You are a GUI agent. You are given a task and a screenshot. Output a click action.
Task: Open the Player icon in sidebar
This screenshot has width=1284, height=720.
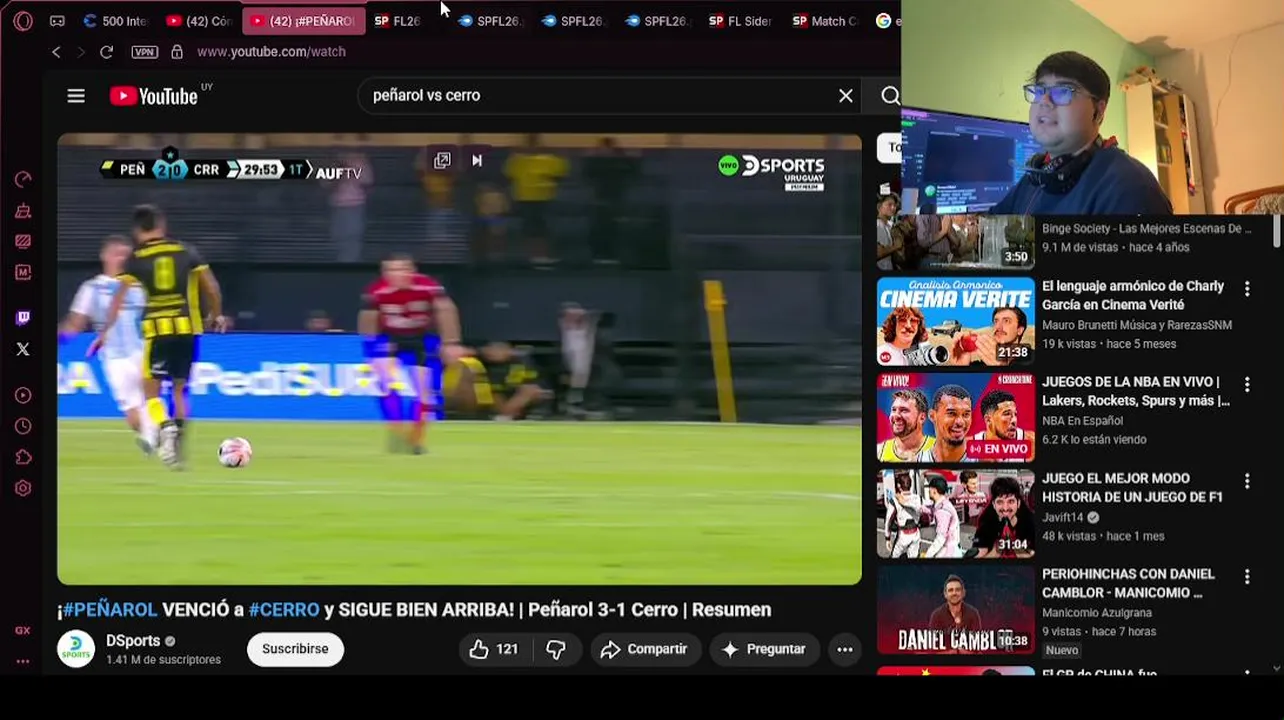click(x=23, y=396)
